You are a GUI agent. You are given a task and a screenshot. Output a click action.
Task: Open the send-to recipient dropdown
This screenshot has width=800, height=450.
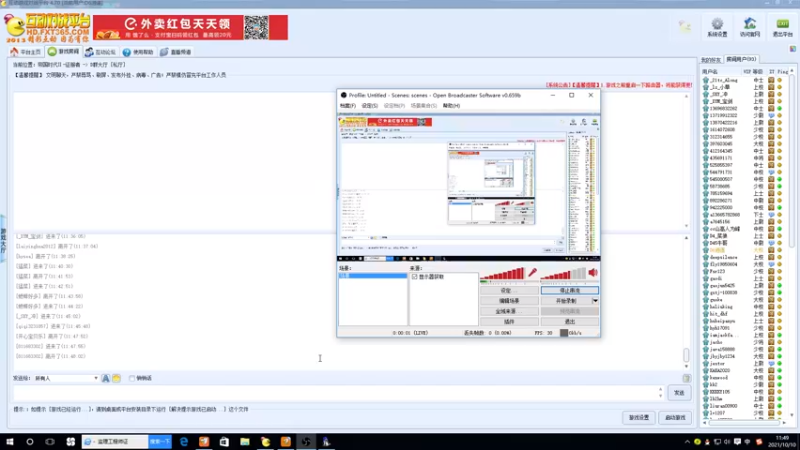pos(66,379)
